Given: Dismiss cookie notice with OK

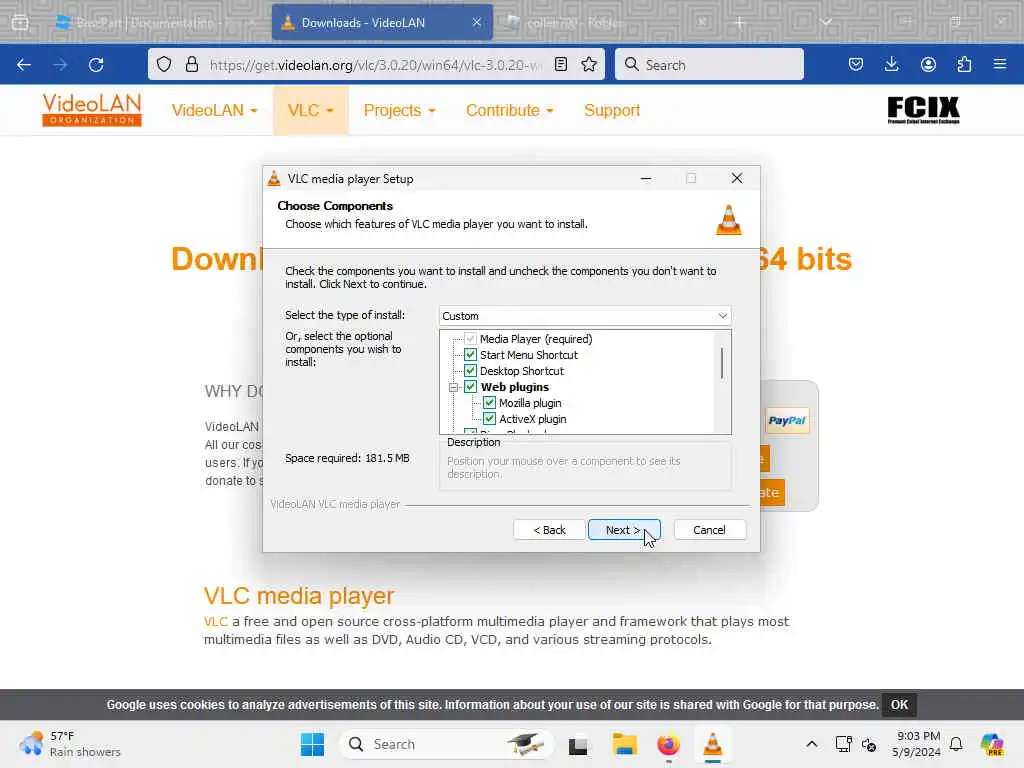Looking at the screenshot, I should (x=899, y=705).
